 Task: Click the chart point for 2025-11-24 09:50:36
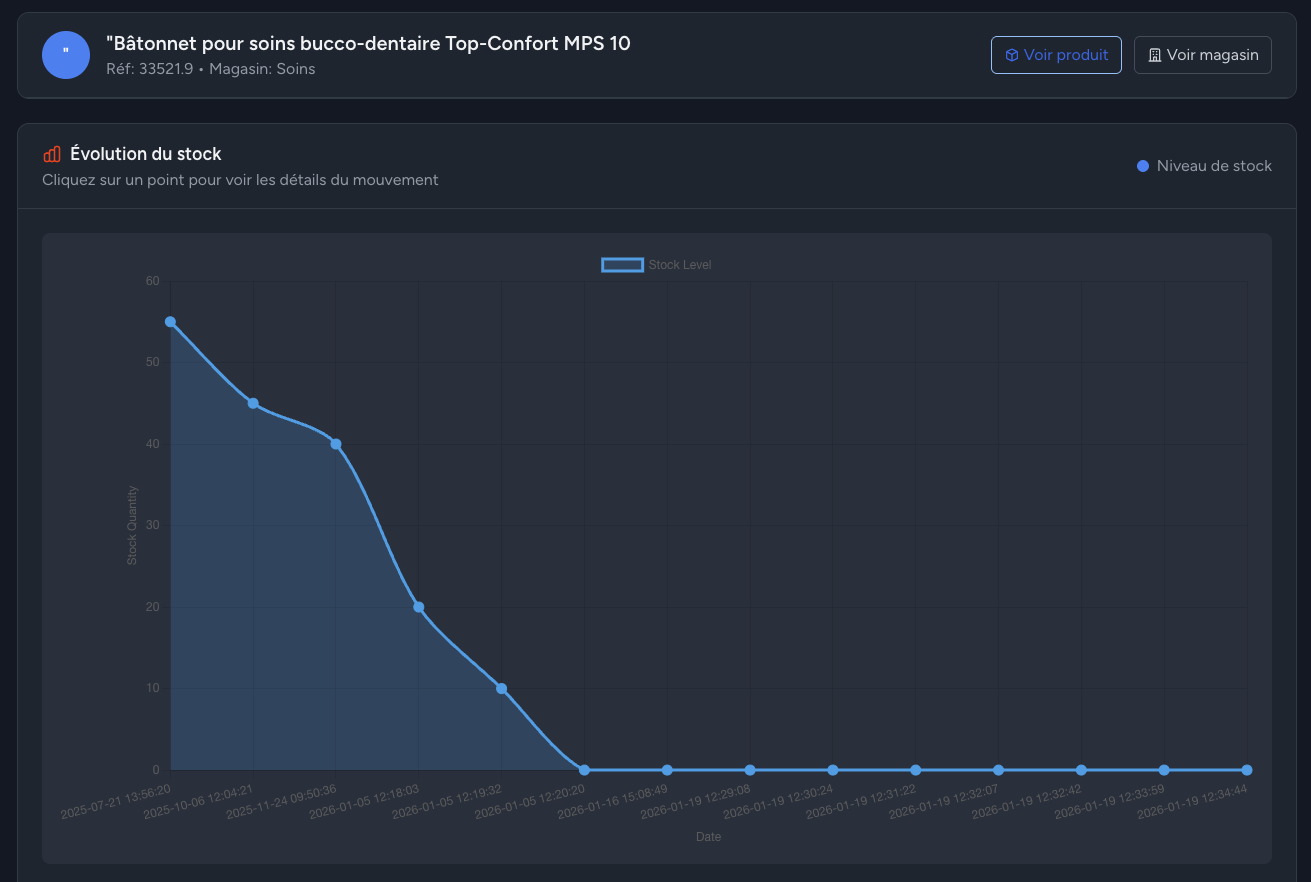coord(336,444)
